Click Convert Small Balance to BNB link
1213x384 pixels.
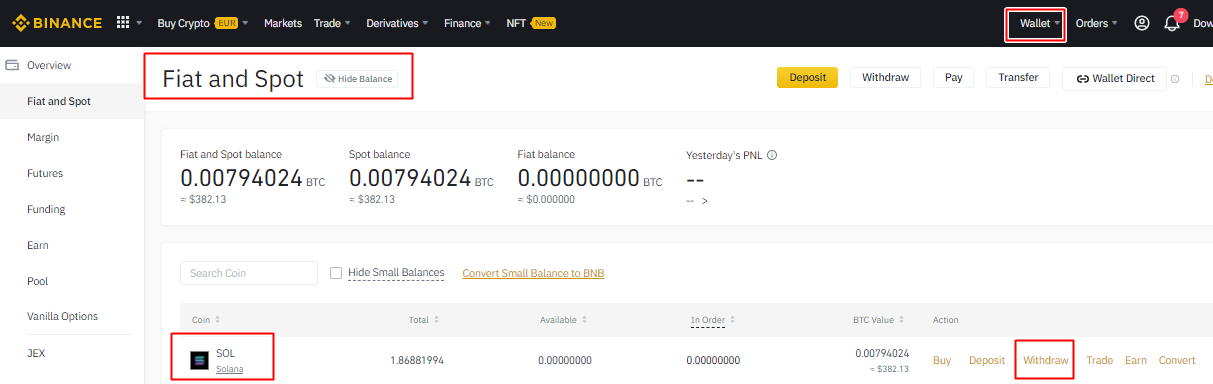click(533, 273)
